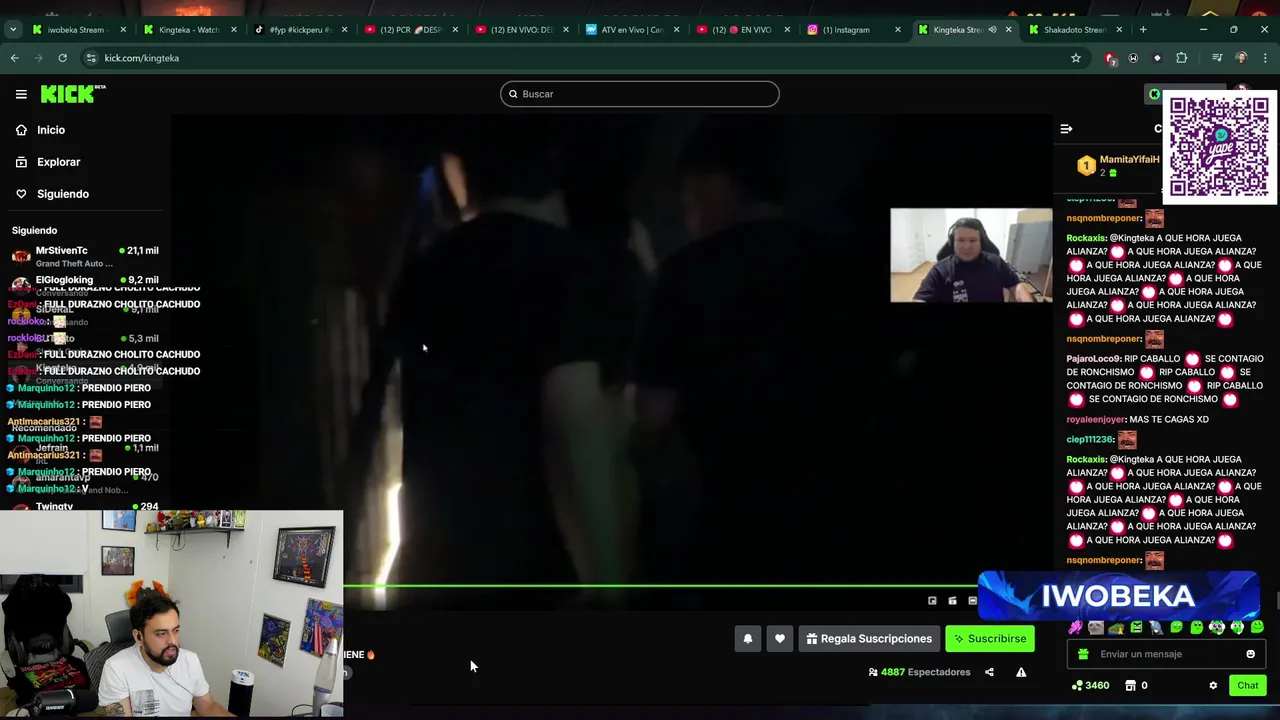Go to Inicio in sidebar
The width and height of the screenshot is (1280, 720).
point(51,130)
